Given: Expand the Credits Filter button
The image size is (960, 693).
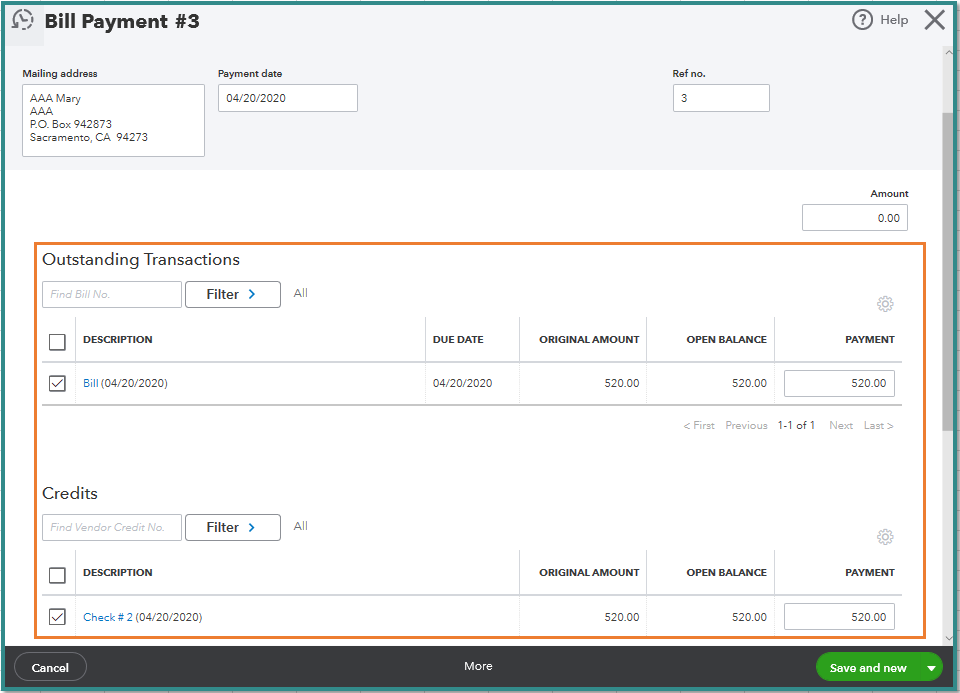Looking at the screenshot, I should (x=233, y=527).
